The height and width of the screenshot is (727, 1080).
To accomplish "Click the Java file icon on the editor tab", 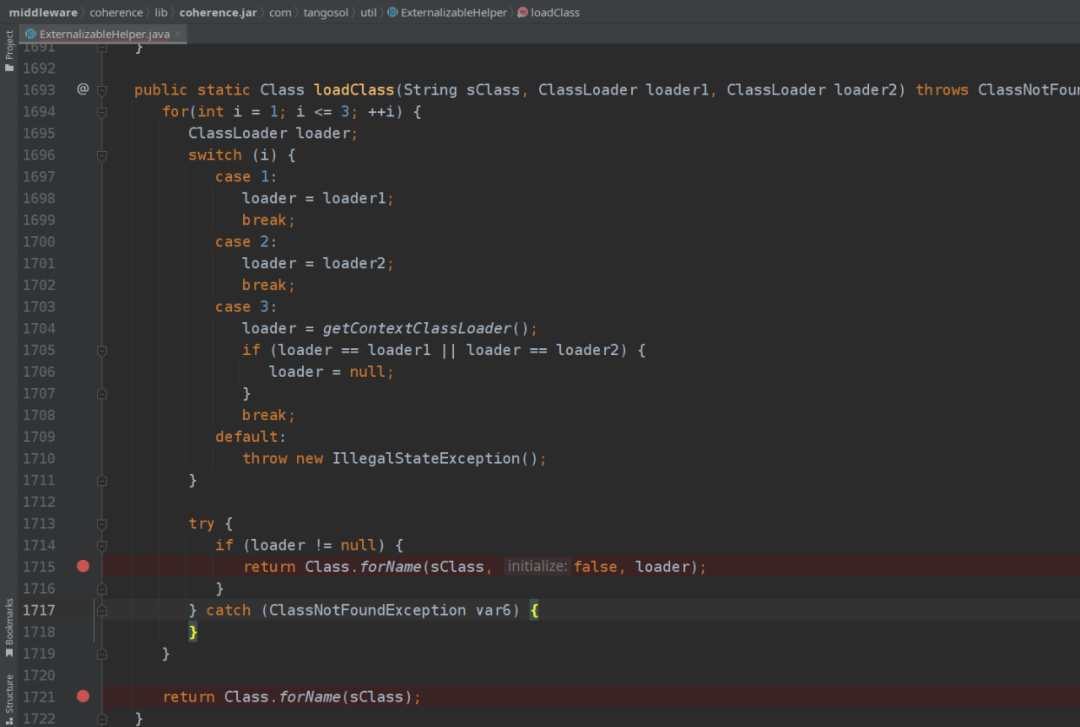I will [x=30, y=34].
